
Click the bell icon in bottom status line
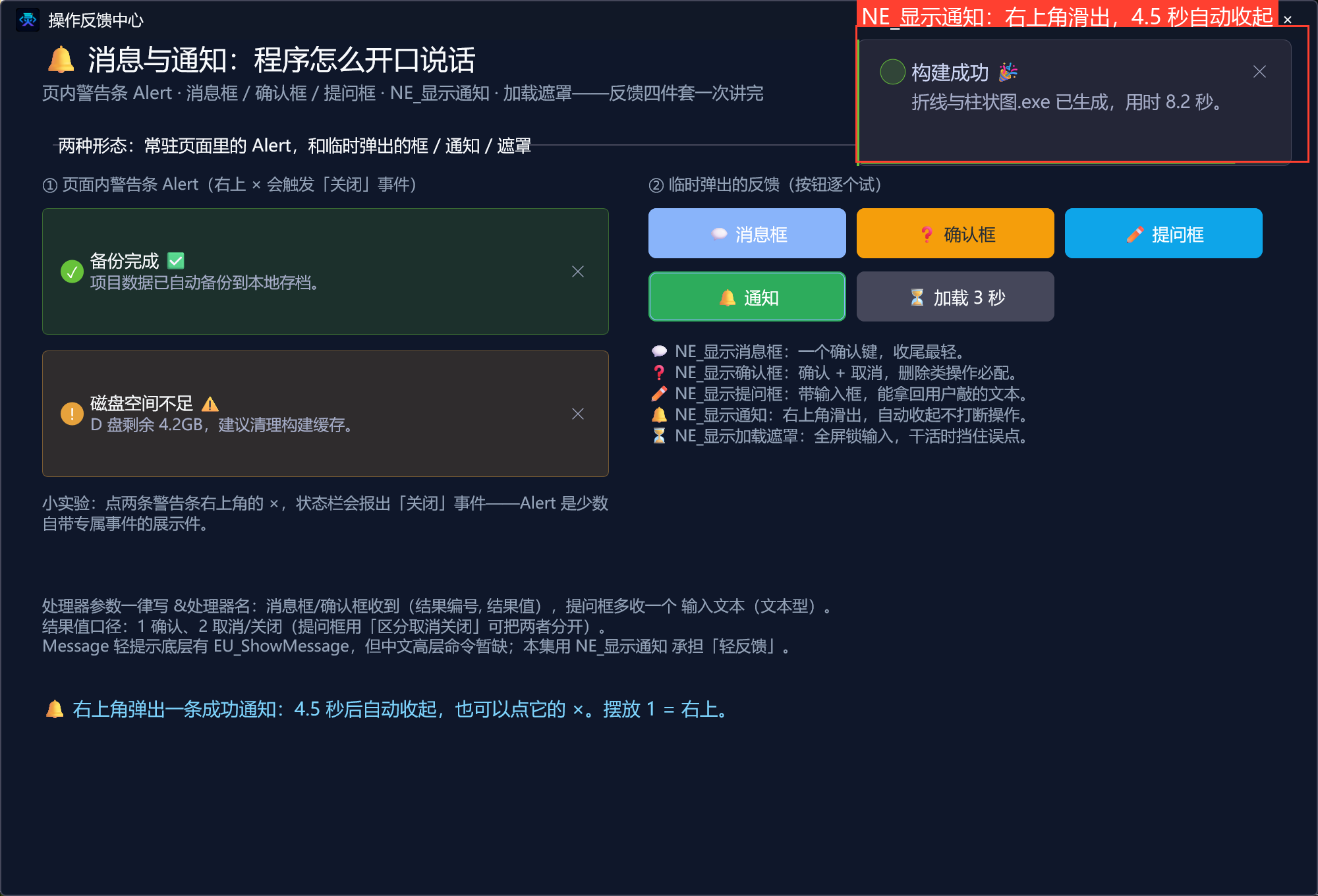[x=55, y=710]
